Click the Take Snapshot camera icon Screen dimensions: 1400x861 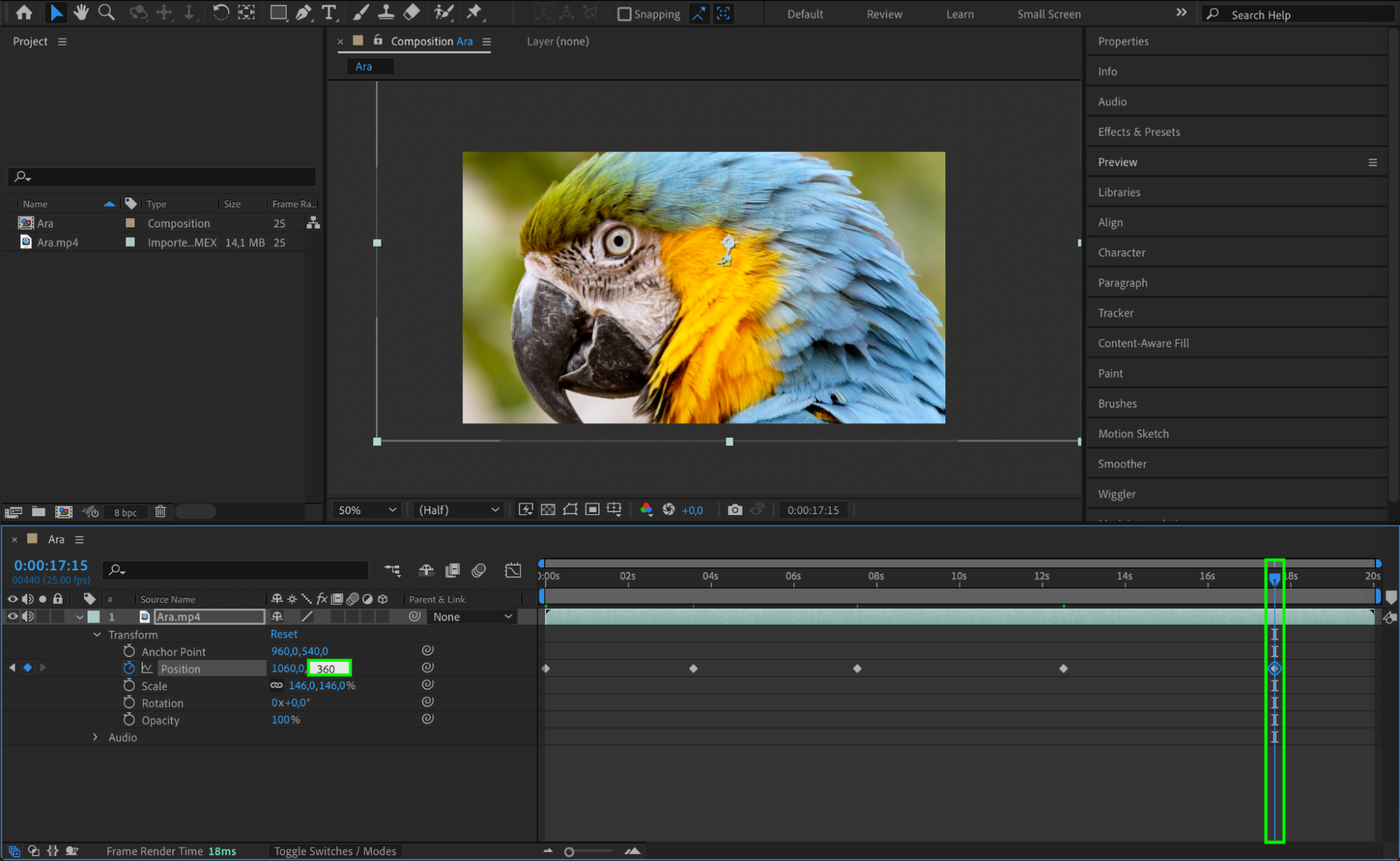(734, 509)
